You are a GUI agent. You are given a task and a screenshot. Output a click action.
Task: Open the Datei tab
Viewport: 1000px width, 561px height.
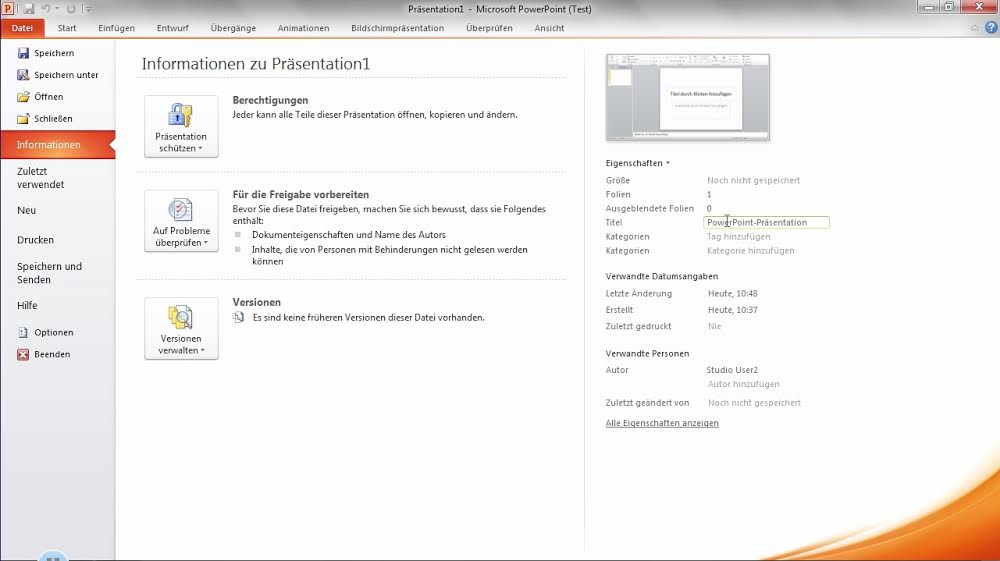[22, 28]
